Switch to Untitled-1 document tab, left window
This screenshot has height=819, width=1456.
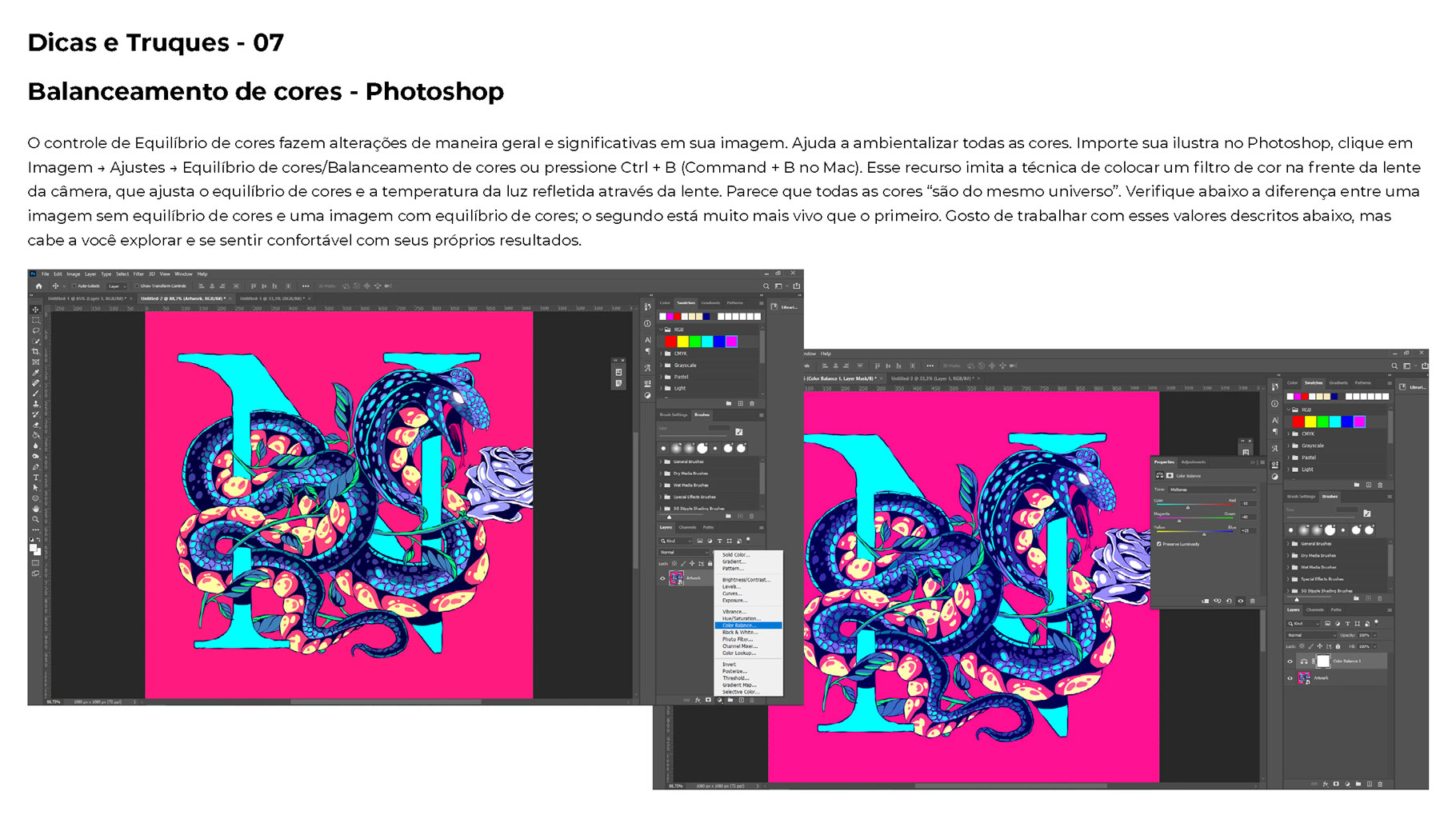click(86, 298)
